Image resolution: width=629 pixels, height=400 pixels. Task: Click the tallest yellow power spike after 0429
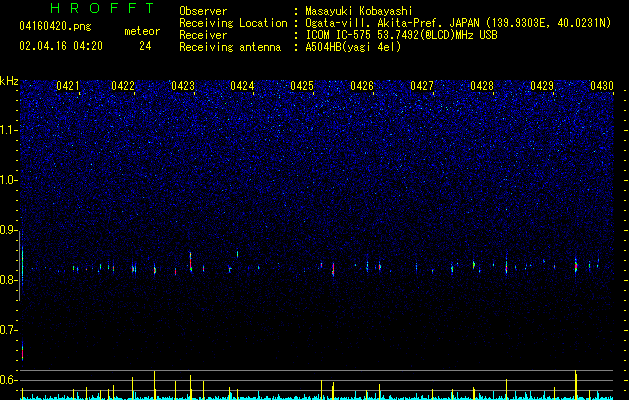pyautogui.click(x=576, y=384)
